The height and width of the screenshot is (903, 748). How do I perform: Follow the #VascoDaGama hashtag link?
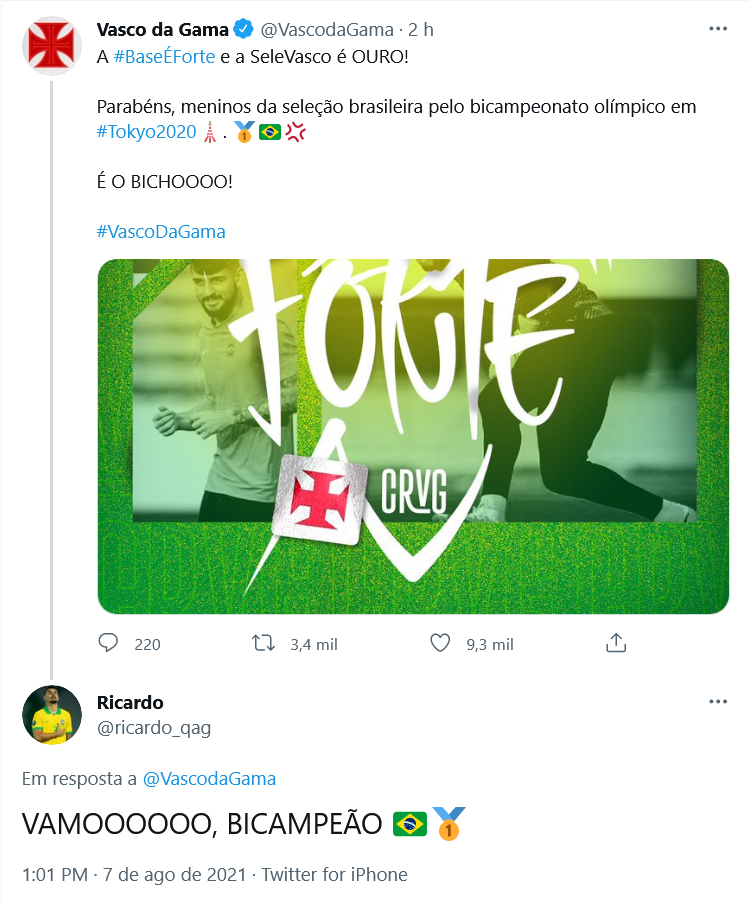(161, 232)
